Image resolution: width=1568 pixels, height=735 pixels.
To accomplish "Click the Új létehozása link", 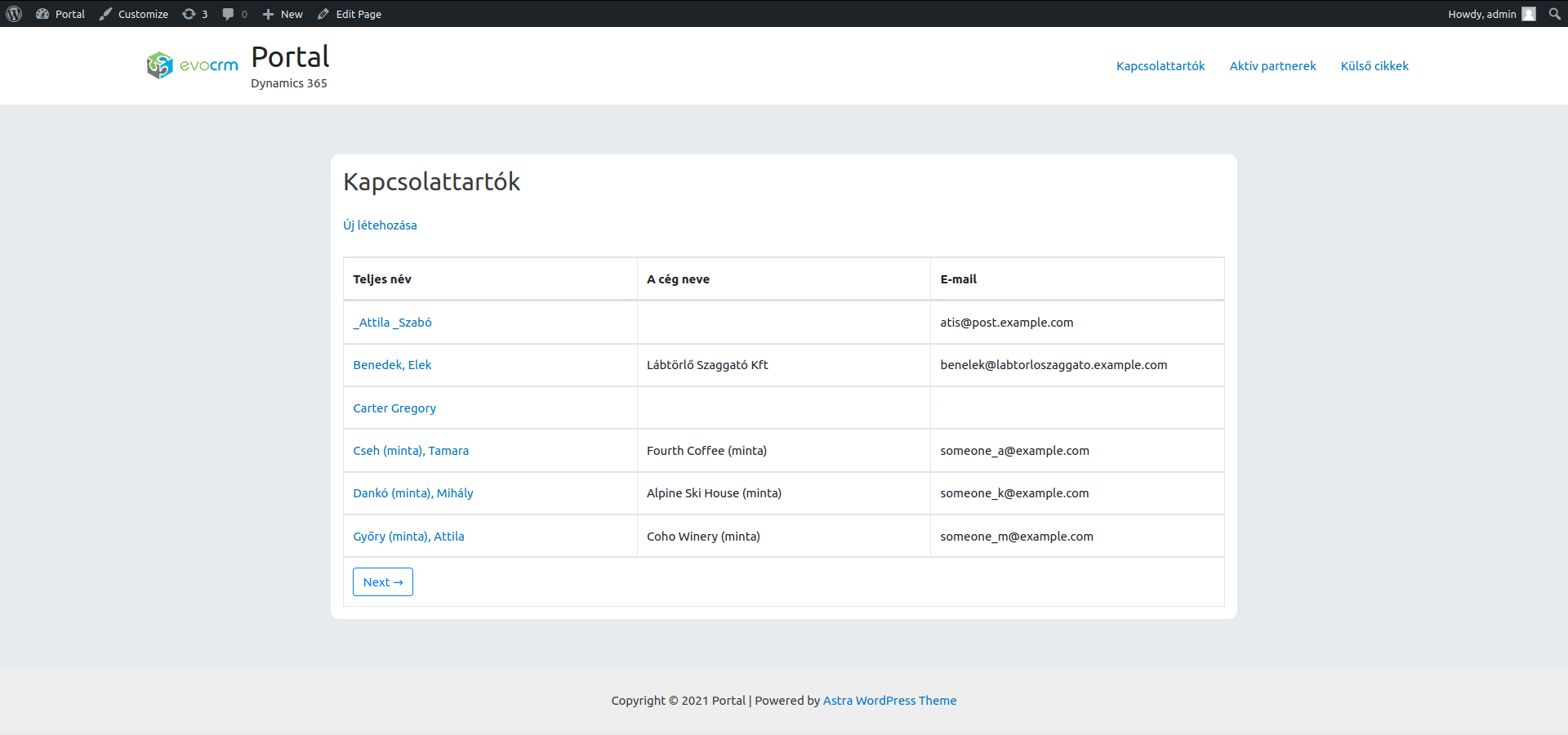I will point(380,225).
